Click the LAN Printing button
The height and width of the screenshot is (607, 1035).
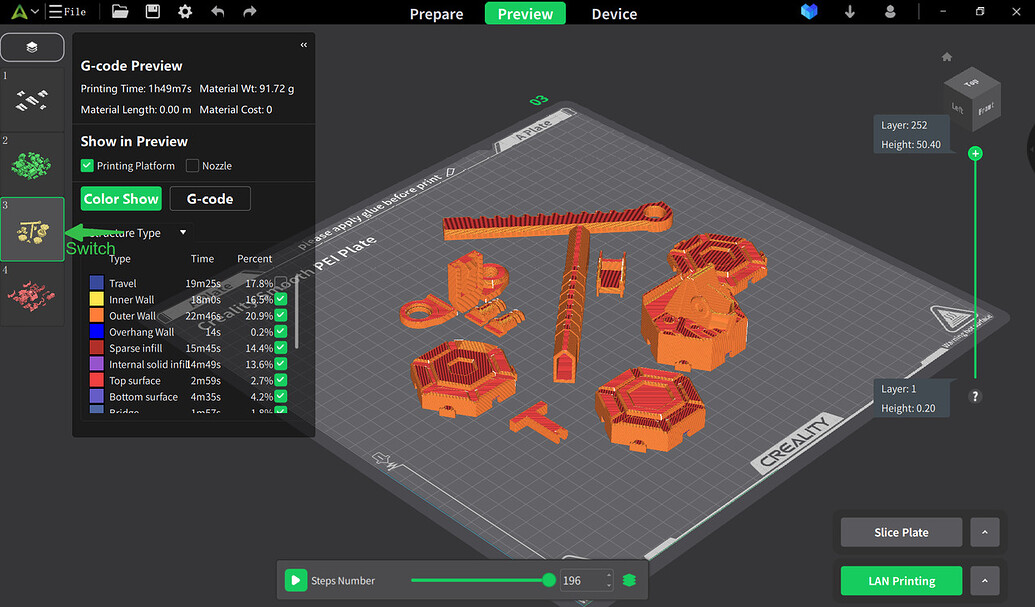pos(900,580)
